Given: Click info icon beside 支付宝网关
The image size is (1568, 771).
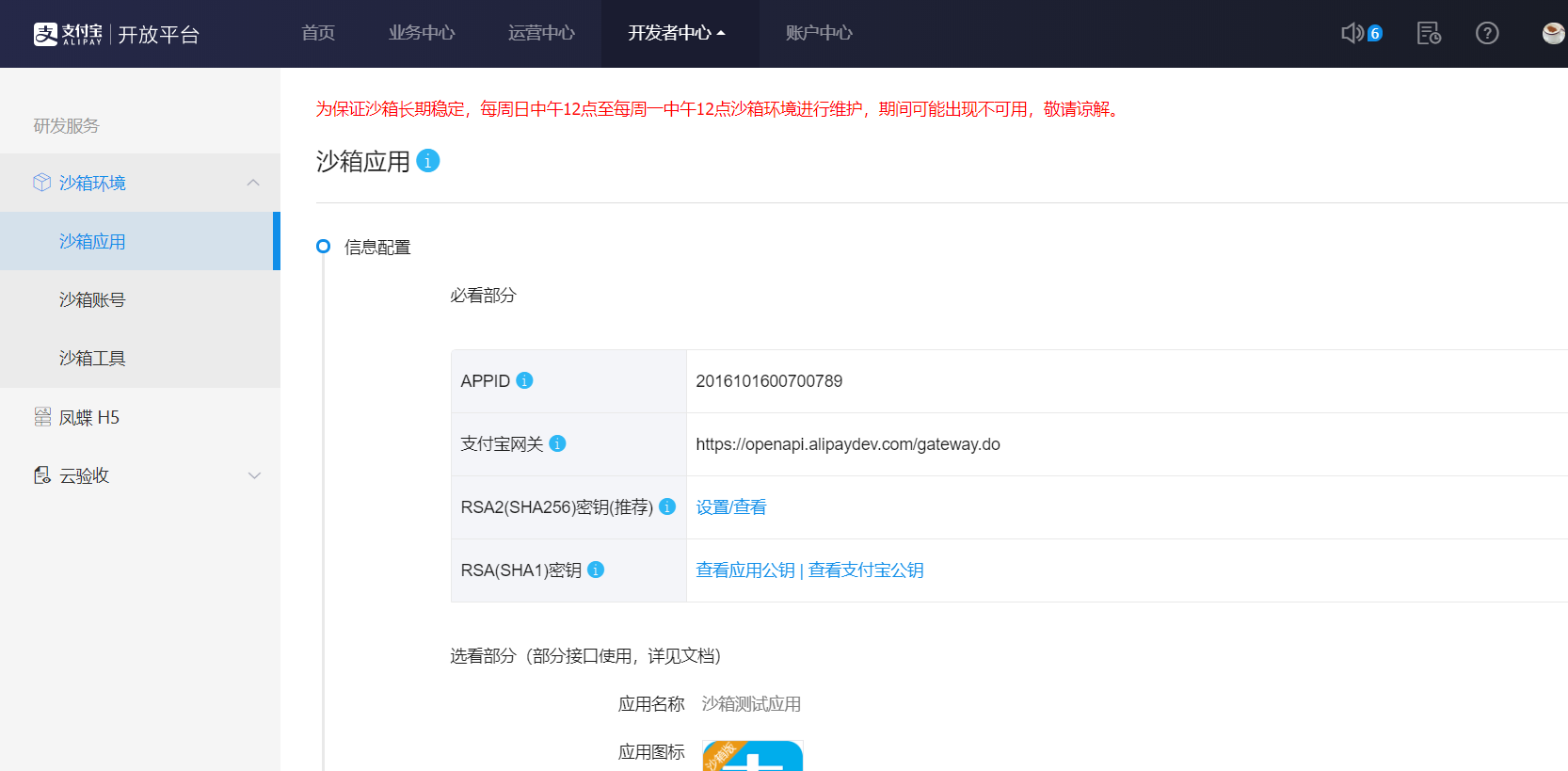Looking at the screenshot, I should pyautogui.click(x=557, y=443).
